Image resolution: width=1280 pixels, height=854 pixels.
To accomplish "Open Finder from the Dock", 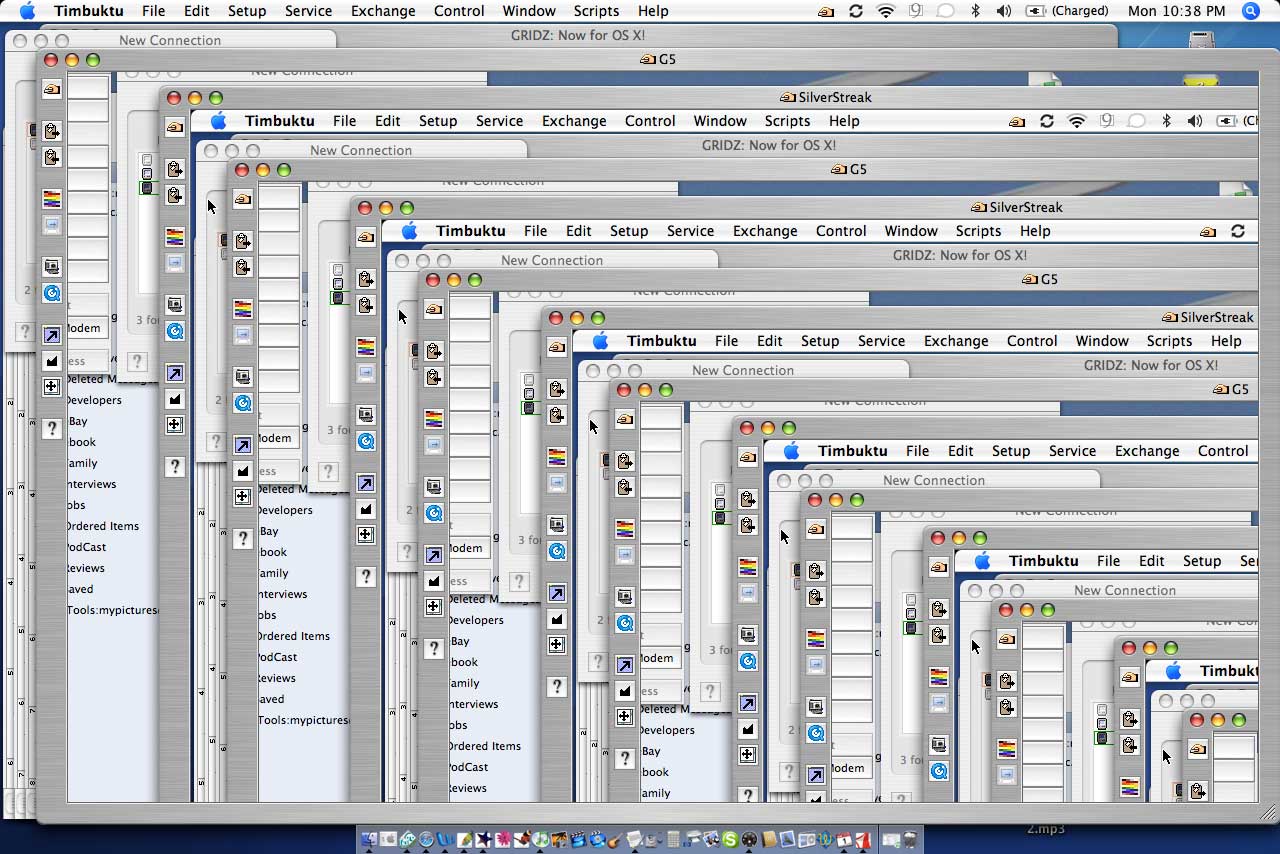I will click(x=368, y=840).
